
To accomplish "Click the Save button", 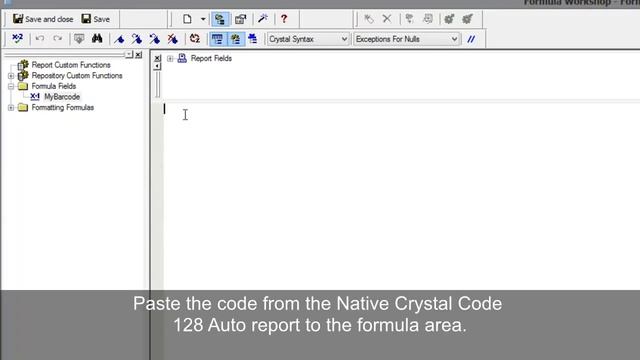I will point(96,19).
